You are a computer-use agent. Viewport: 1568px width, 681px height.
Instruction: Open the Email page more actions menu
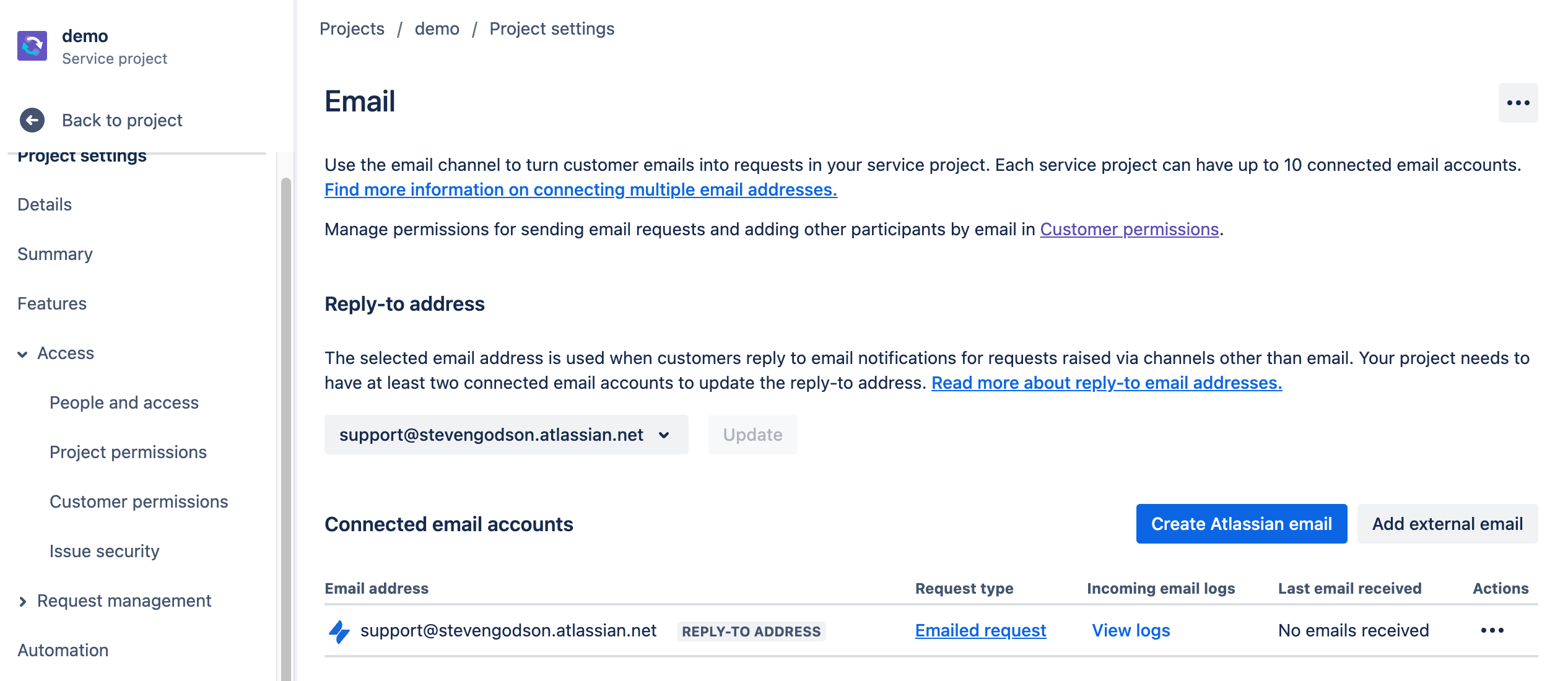click(x=1518, y=103)
